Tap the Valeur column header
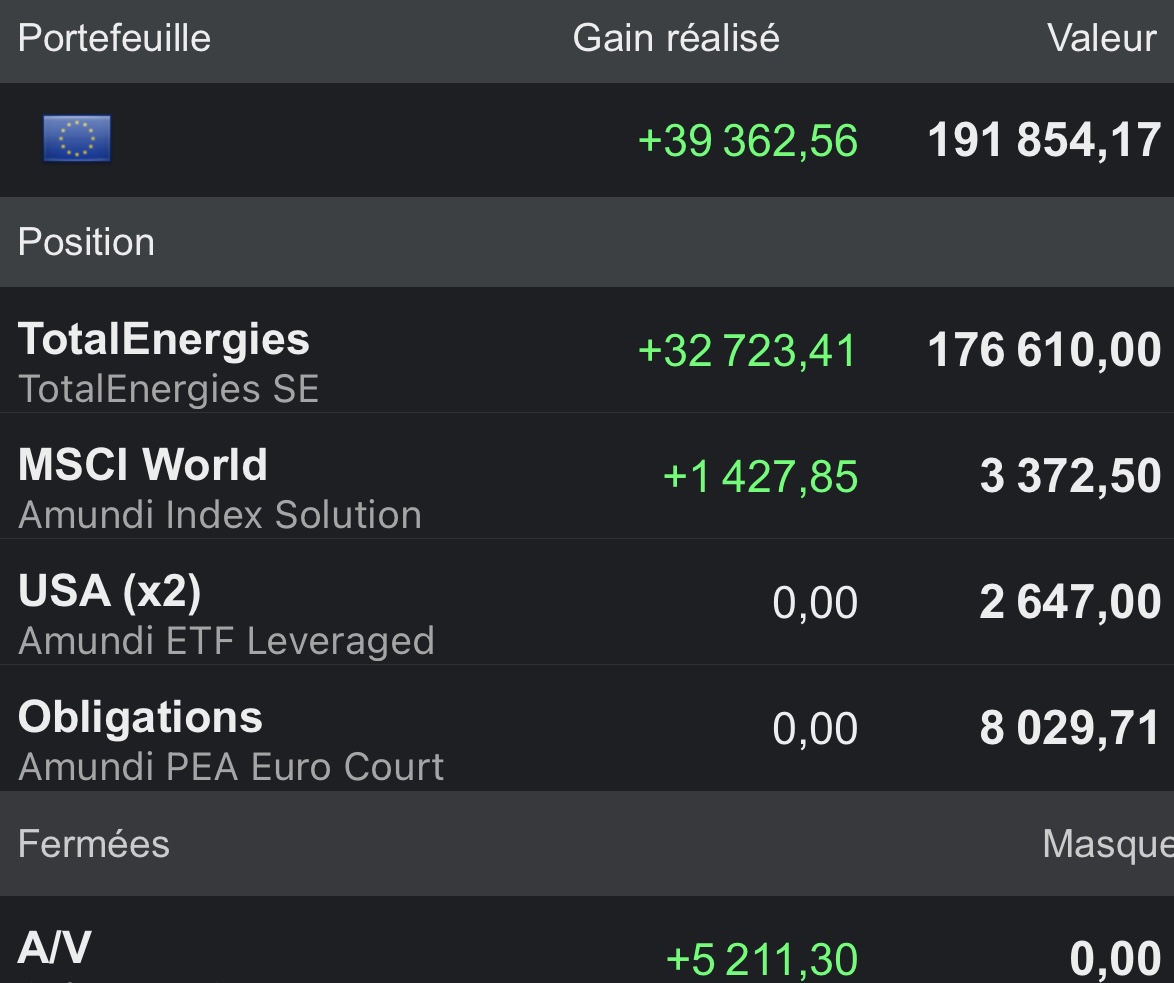Image resolution: width=1174 pixels, height=983 pixels. click(x=1102, y=38)
